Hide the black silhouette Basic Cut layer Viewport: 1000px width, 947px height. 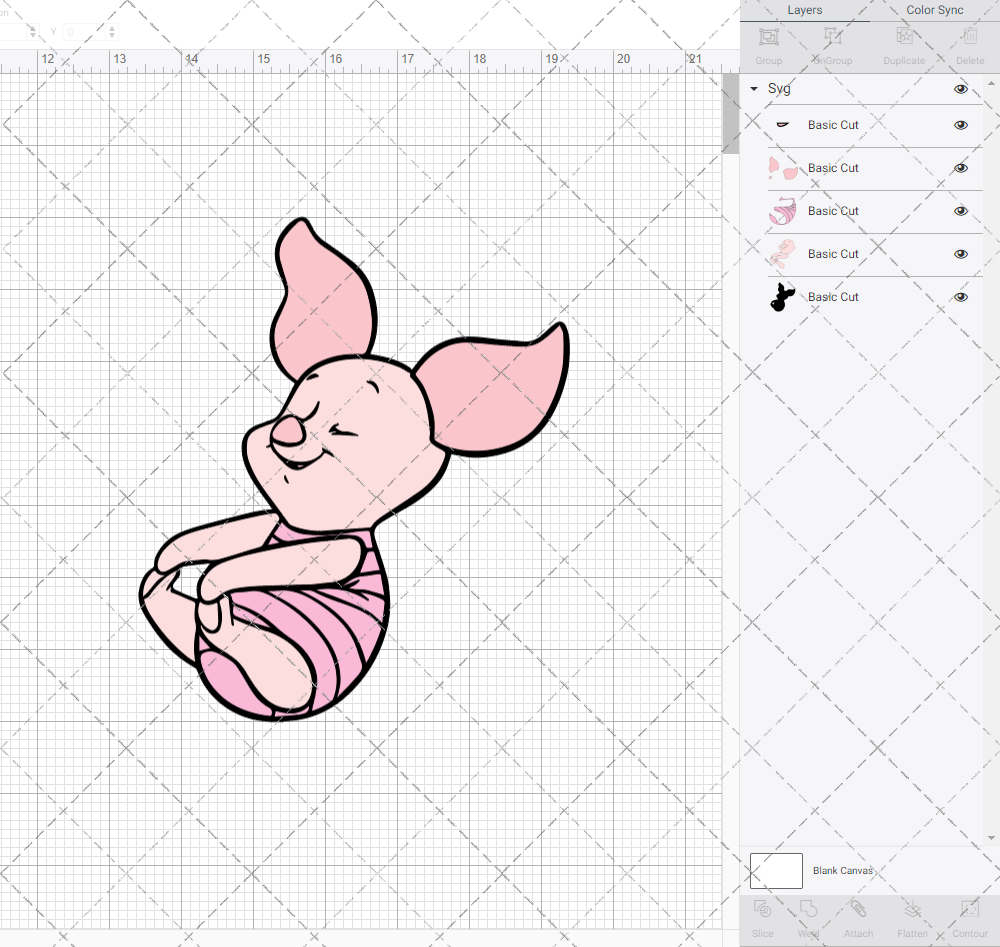(960, 297)
